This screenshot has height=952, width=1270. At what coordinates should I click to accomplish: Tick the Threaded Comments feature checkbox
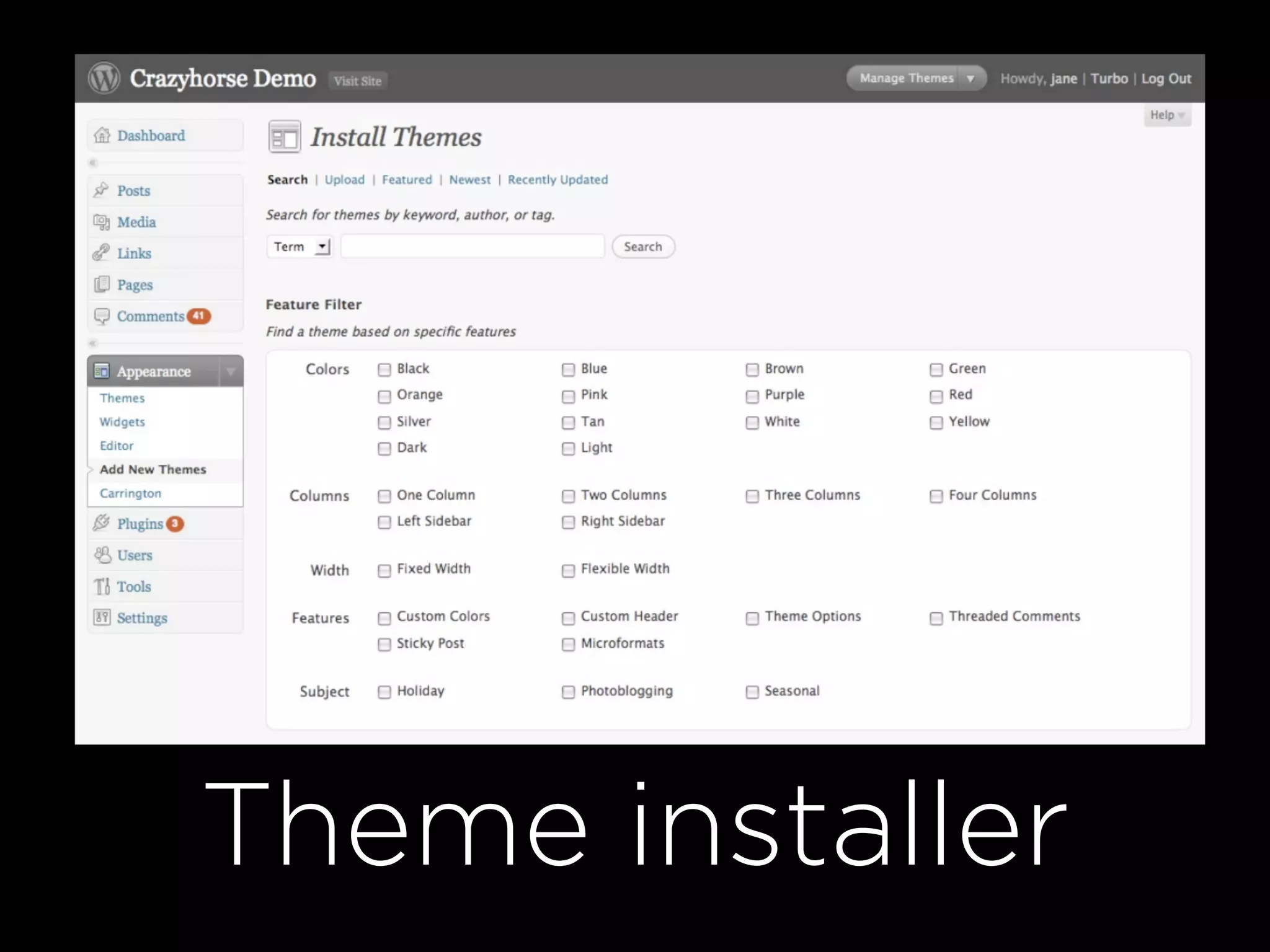(x=936, y=618)
